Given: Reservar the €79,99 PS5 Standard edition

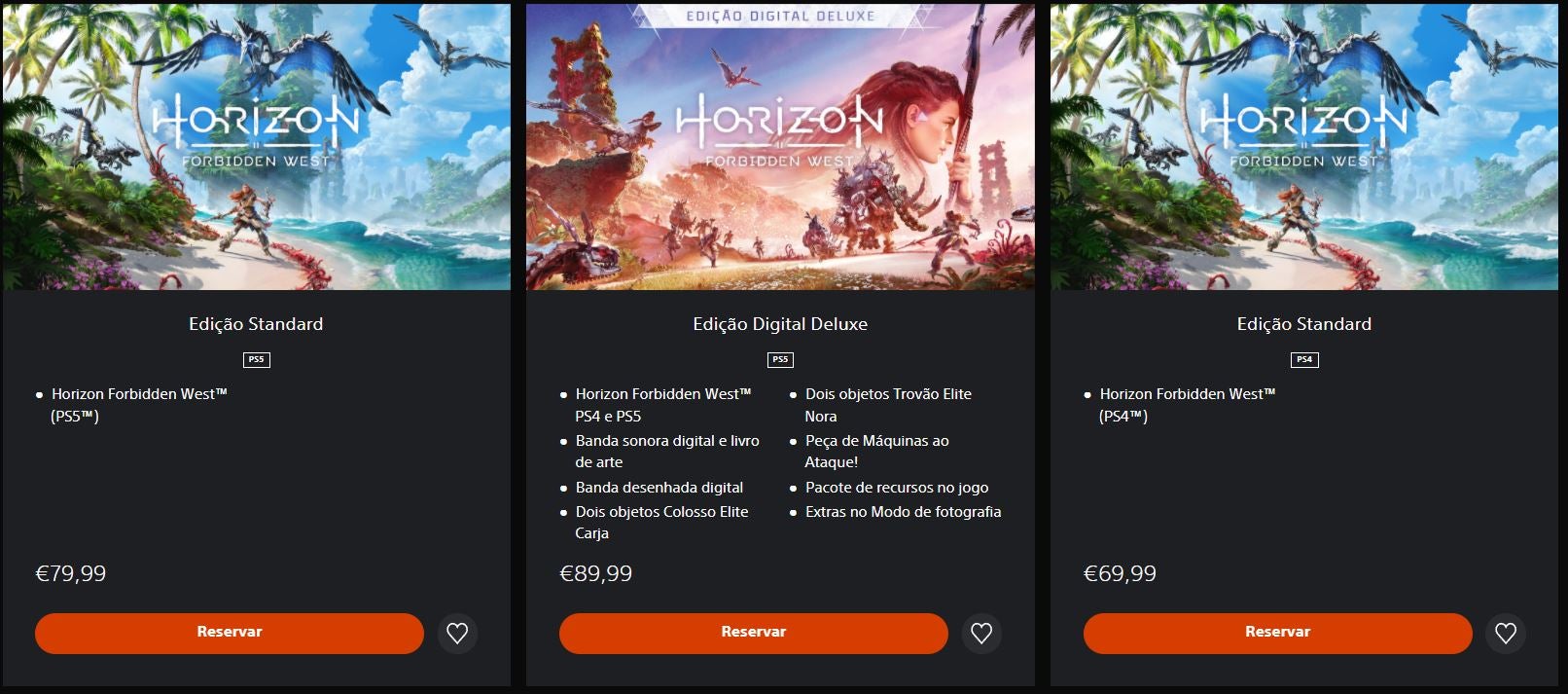Looking at the screenshot, I should [230, 633].
